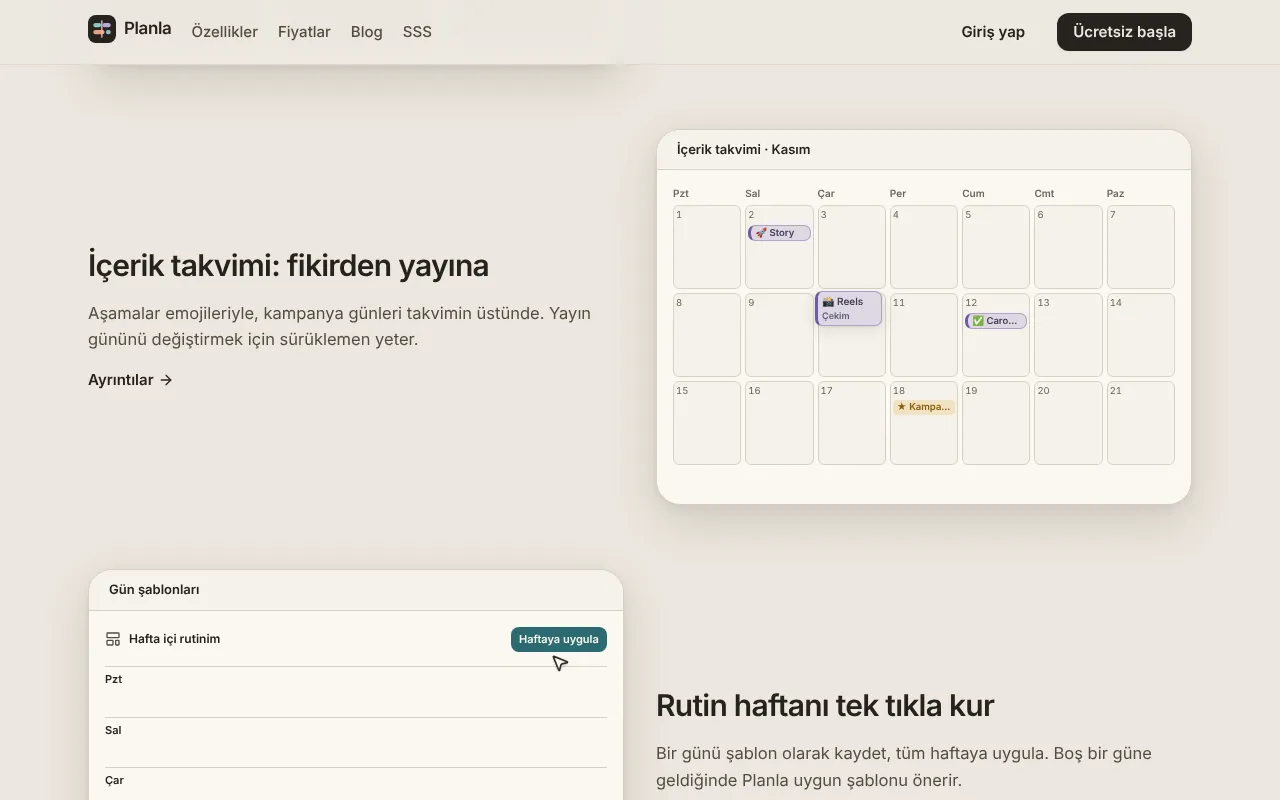Image resolution: width=1280 pixels, height=800 pixels.
Task: Select calendar day 7 cell
Action: [x=1141, y=247]
